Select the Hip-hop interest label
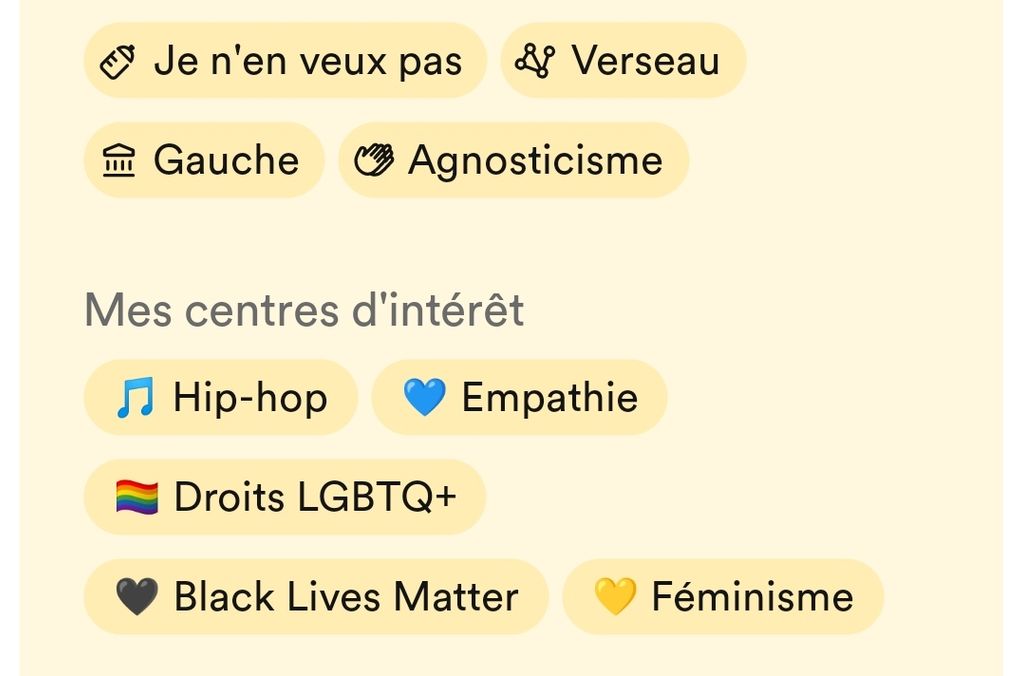Screen dimensions: 1024x676 tap(250, 398)
